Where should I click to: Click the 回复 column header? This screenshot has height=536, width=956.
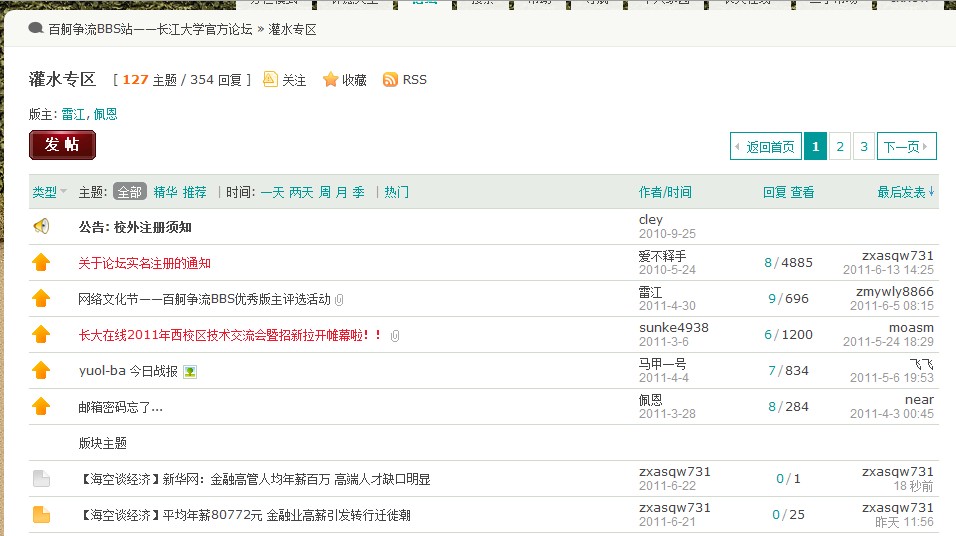pyautogui.click(x=775, y=192)
